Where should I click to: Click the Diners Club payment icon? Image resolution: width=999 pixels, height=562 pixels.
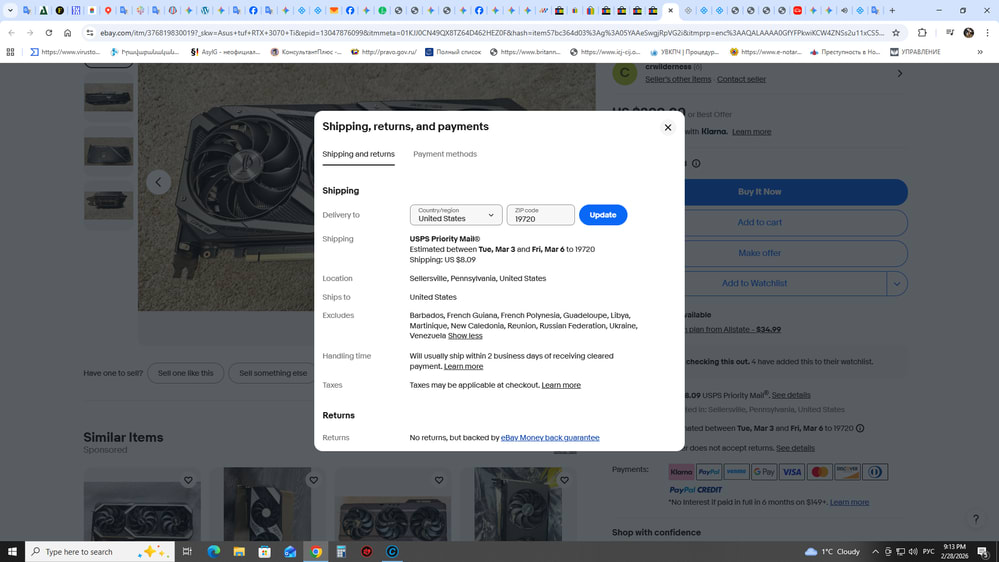[x=875, y=472]
